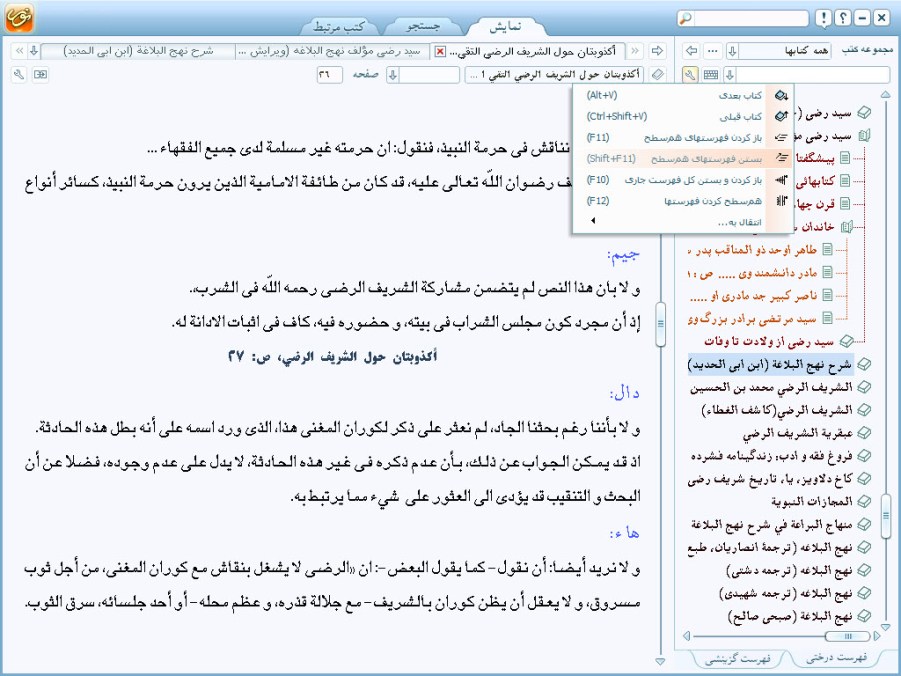Image resolution: width=901 pixels, height=676 pixels.
Task: Click the double-chevron tab scroll at far left
Action: (x=20, y=51)
